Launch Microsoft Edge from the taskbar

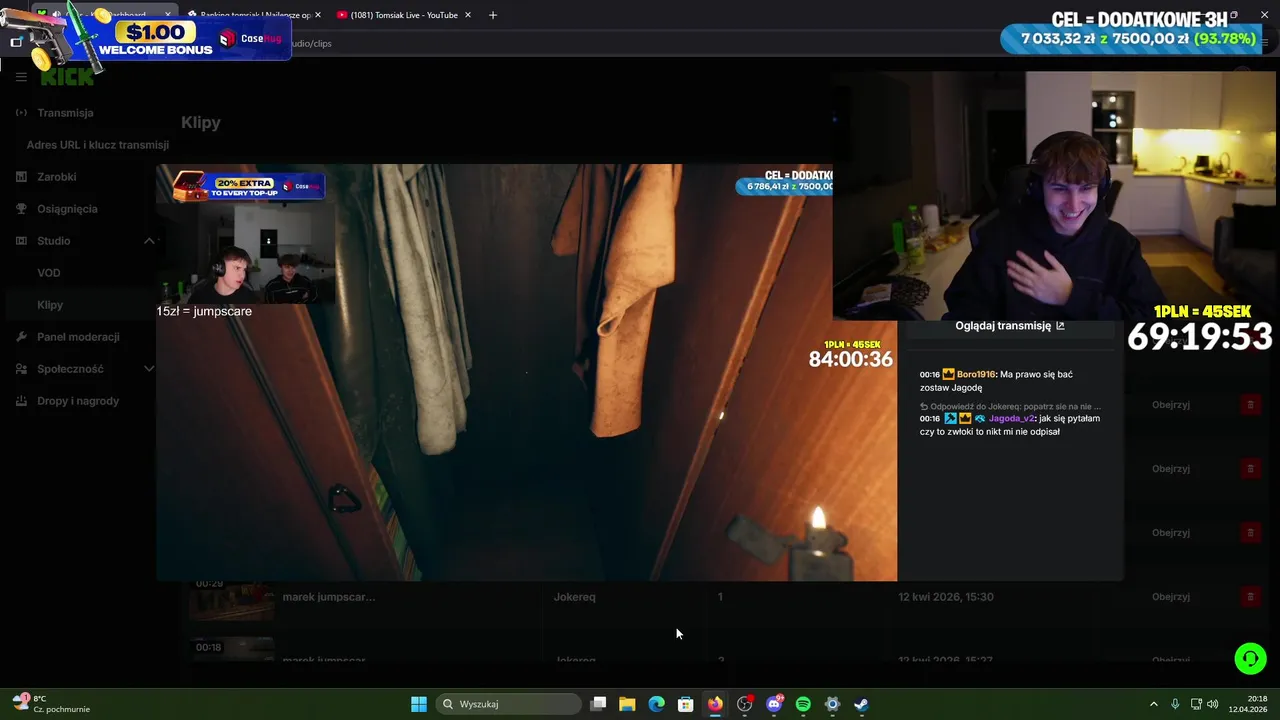tap(656, 704)
